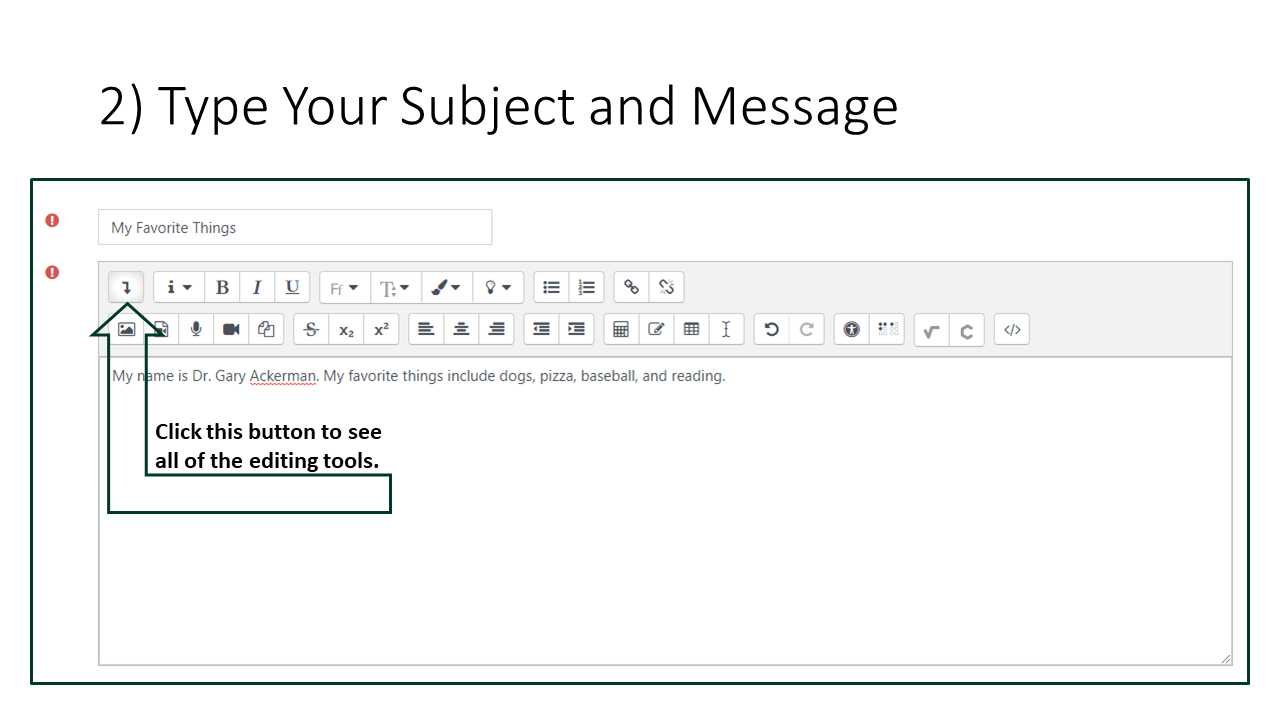1280x720 pixels.
Task: Remove a link with the unlink tool
Action: [x=666, y=287]
